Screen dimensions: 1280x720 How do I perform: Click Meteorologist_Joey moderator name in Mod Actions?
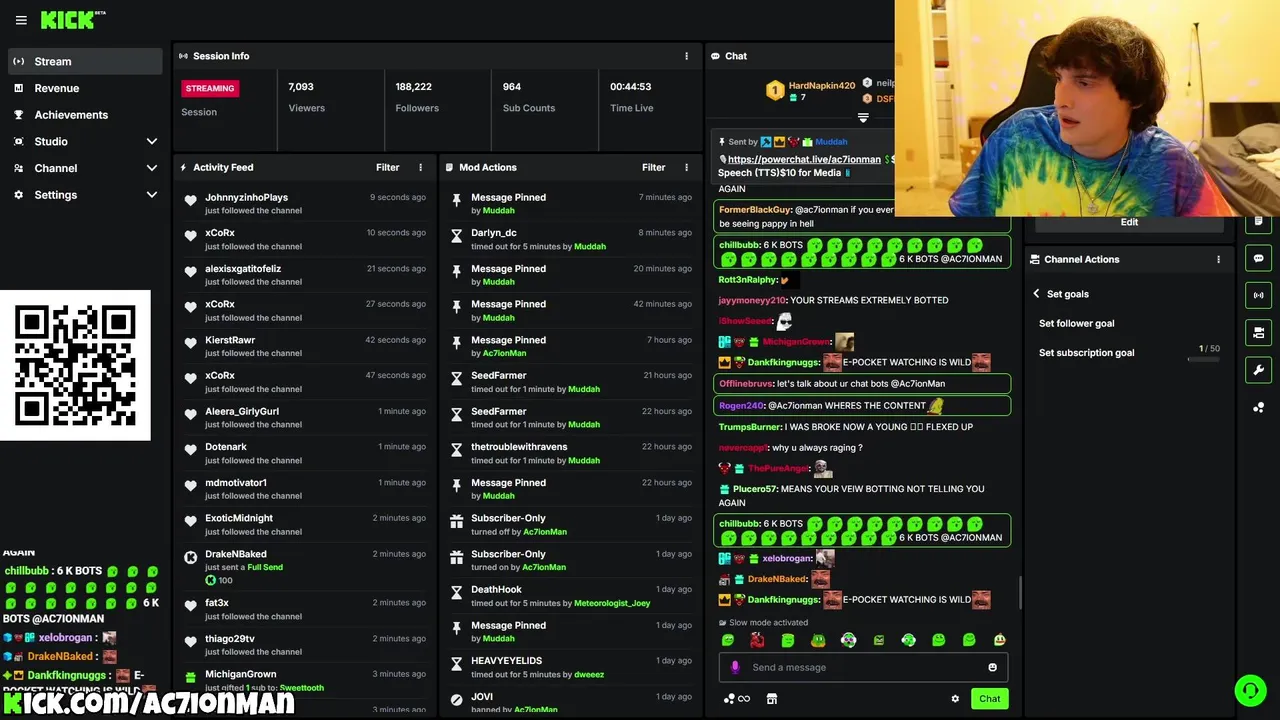click(612, 603)
